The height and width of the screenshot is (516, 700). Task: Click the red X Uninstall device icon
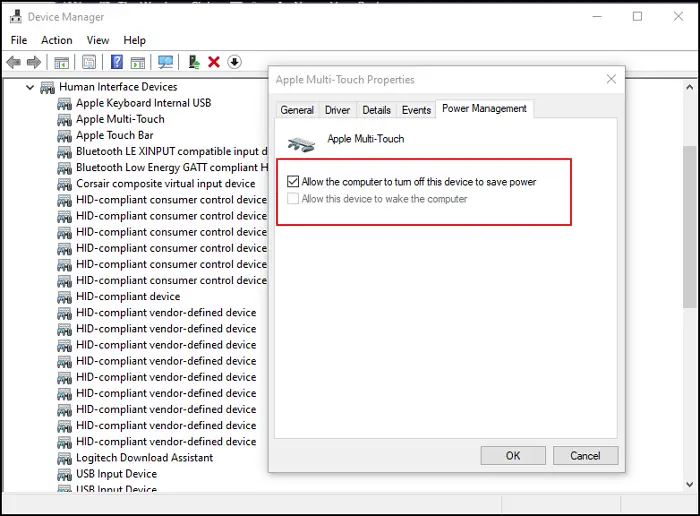[x=214, y=62]
